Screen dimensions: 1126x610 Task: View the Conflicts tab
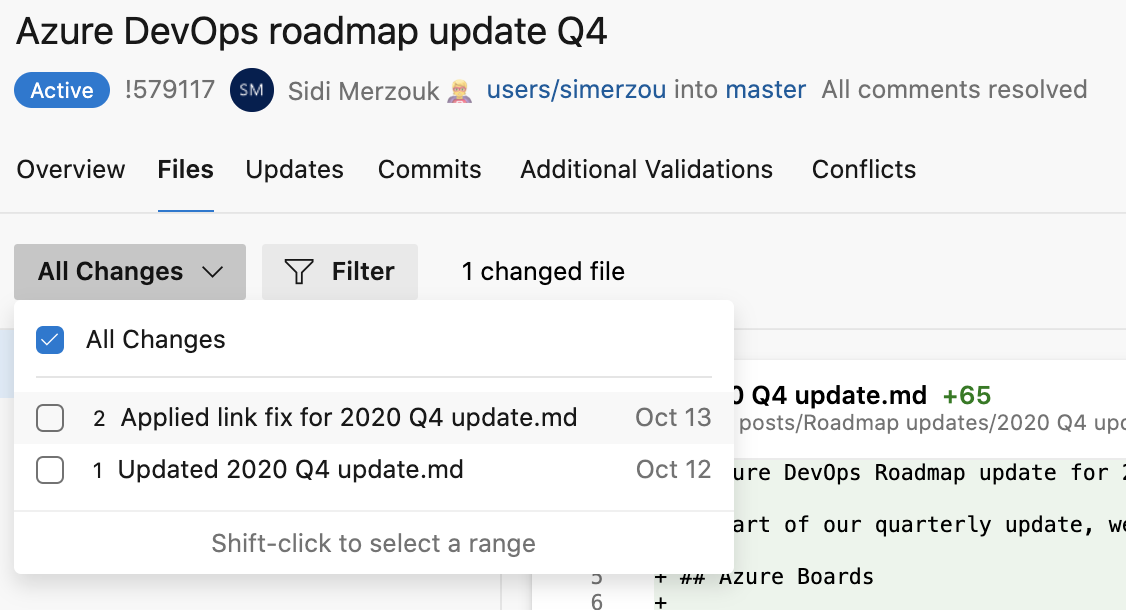863,169
